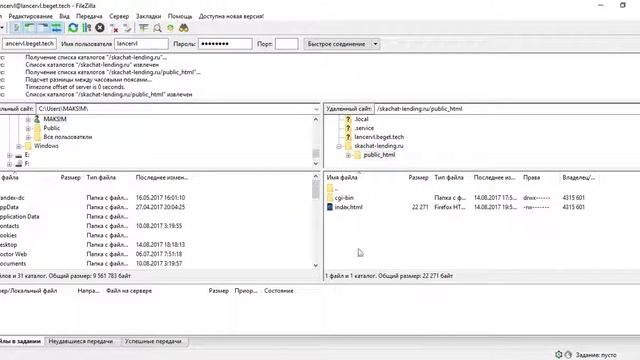Click the remote site path field
The height and width of the screenshot is (360, 640).
(507, 109)
